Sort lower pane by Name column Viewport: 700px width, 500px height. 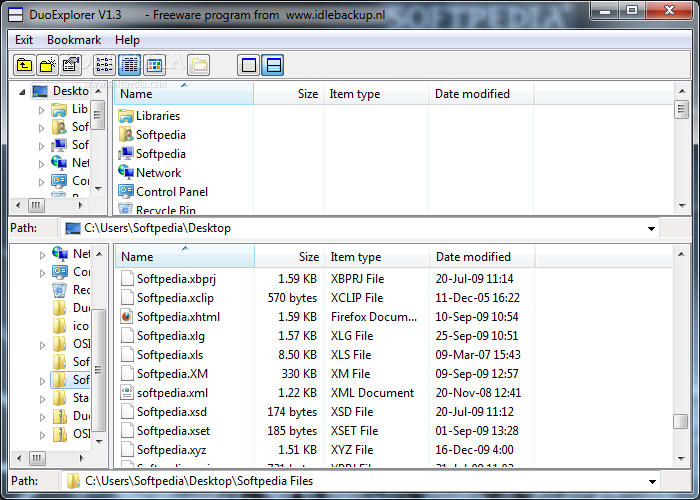185,257
